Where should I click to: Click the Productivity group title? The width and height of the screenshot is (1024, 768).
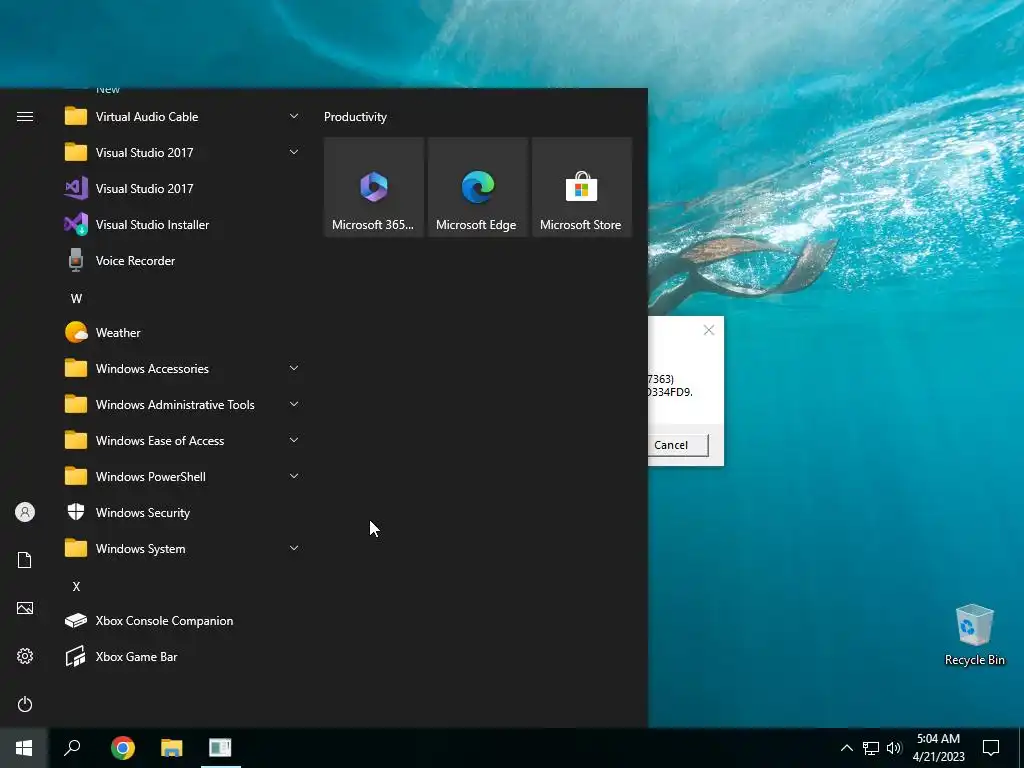pyautogui.click(x=355, y=117)
